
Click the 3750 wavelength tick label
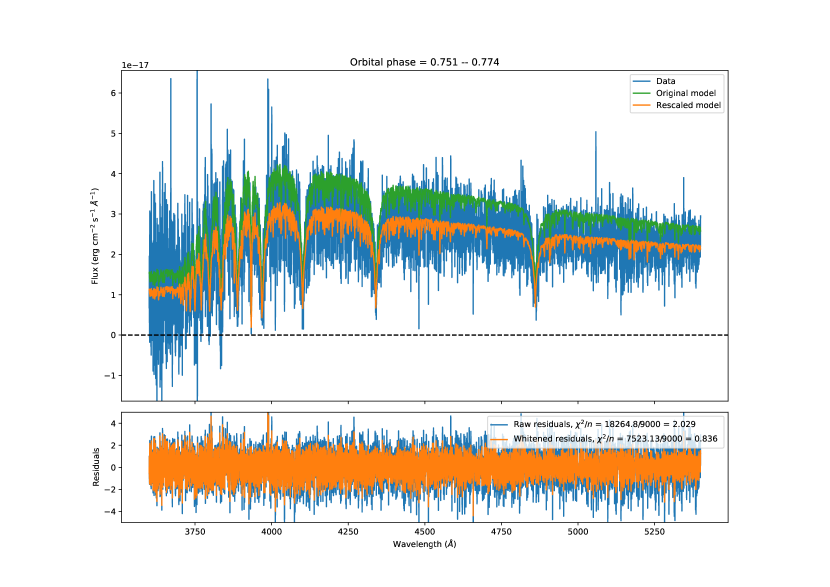[x=195, y=531]
